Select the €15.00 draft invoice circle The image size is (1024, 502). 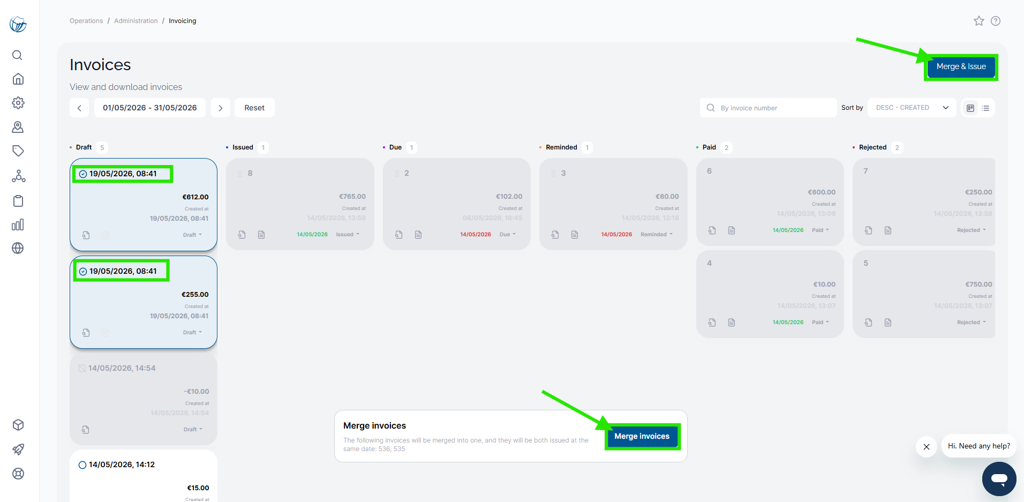tap(82, 465)
